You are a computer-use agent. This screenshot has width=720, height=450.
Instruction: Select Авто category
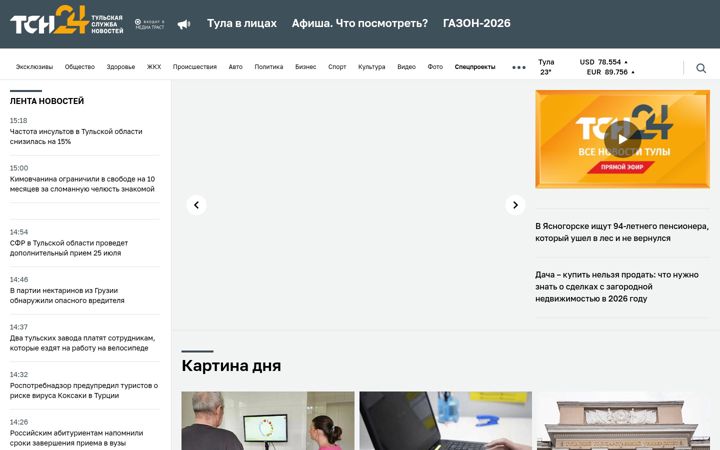[x=236, y=67]
